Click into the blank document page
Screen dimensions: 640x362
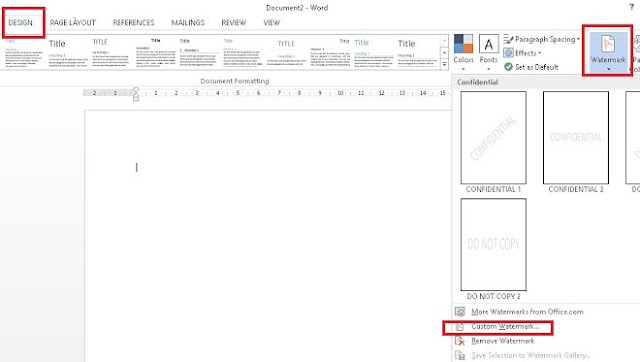coord(268,236)
